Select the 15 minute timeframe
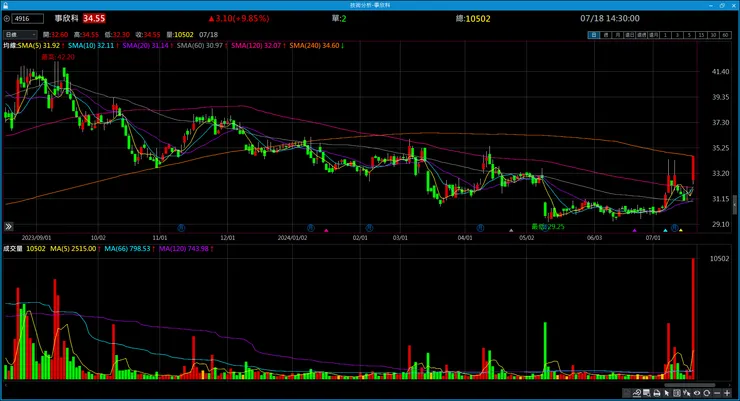Image resolution: width=740 pixels, height=401 pixels. point(701,35)
